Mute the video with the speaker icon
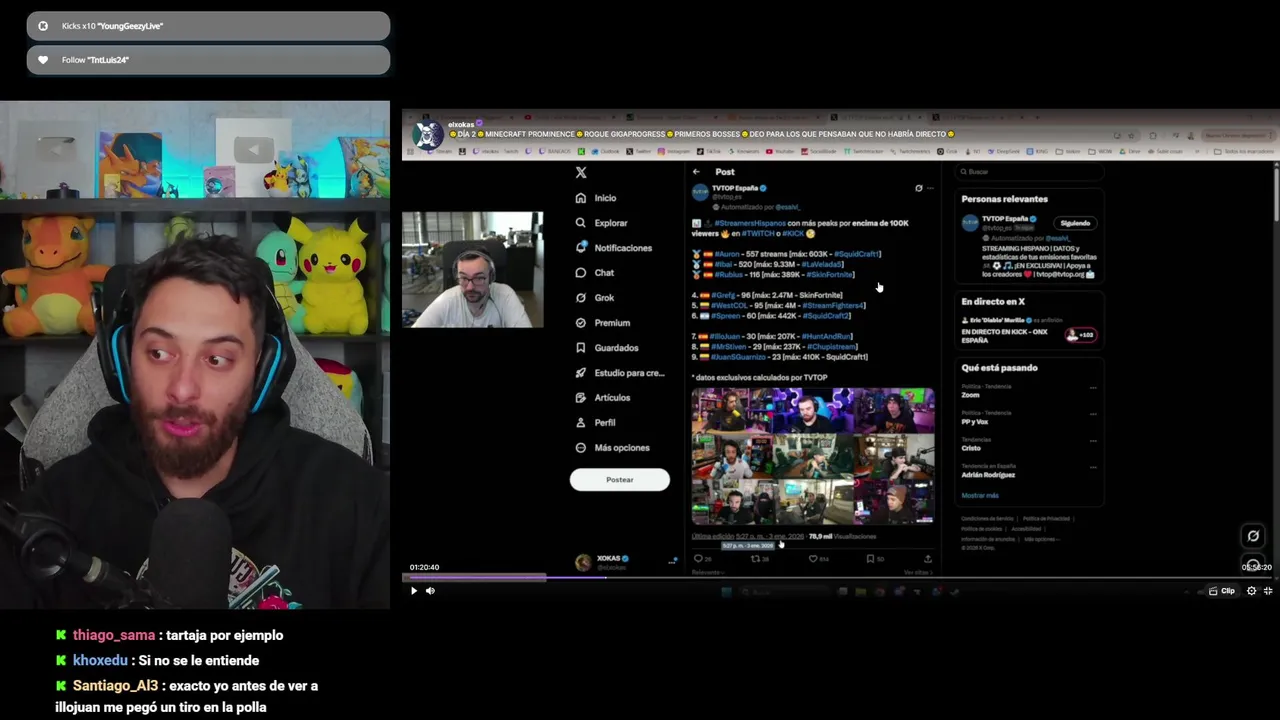The image size is (1280, 720). click(x=430, y=591)
